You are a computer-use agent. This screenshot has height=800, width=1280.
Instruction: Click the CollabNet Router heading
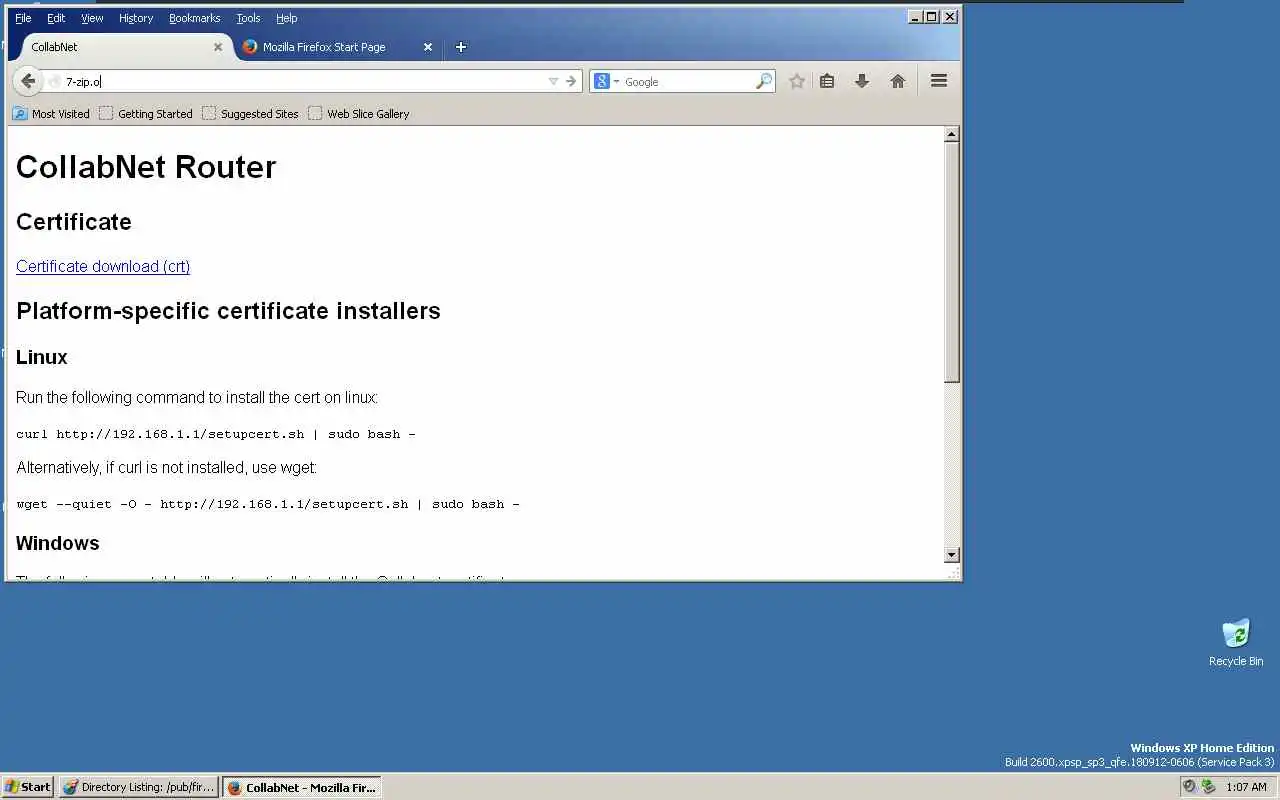pyautogui.click(x=146, y=167)
